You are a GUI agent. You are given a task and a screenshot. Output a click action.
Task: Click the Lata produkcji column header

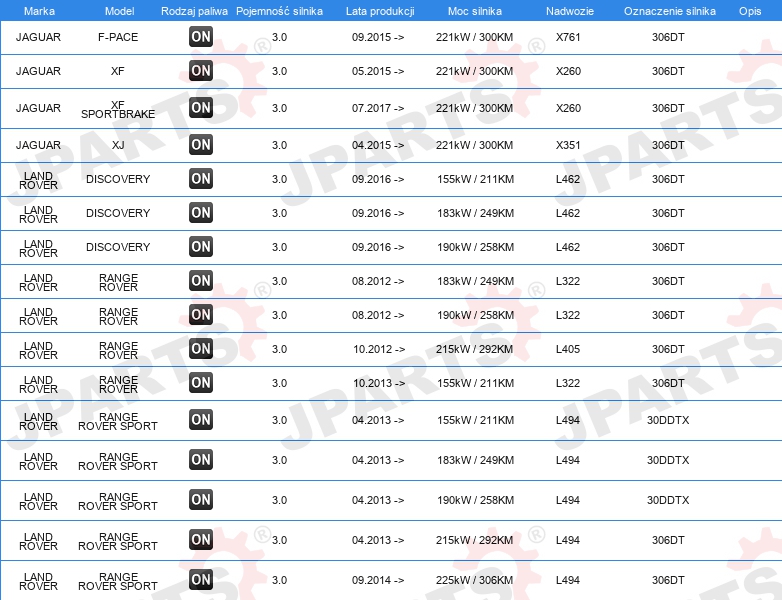point(380,11)
